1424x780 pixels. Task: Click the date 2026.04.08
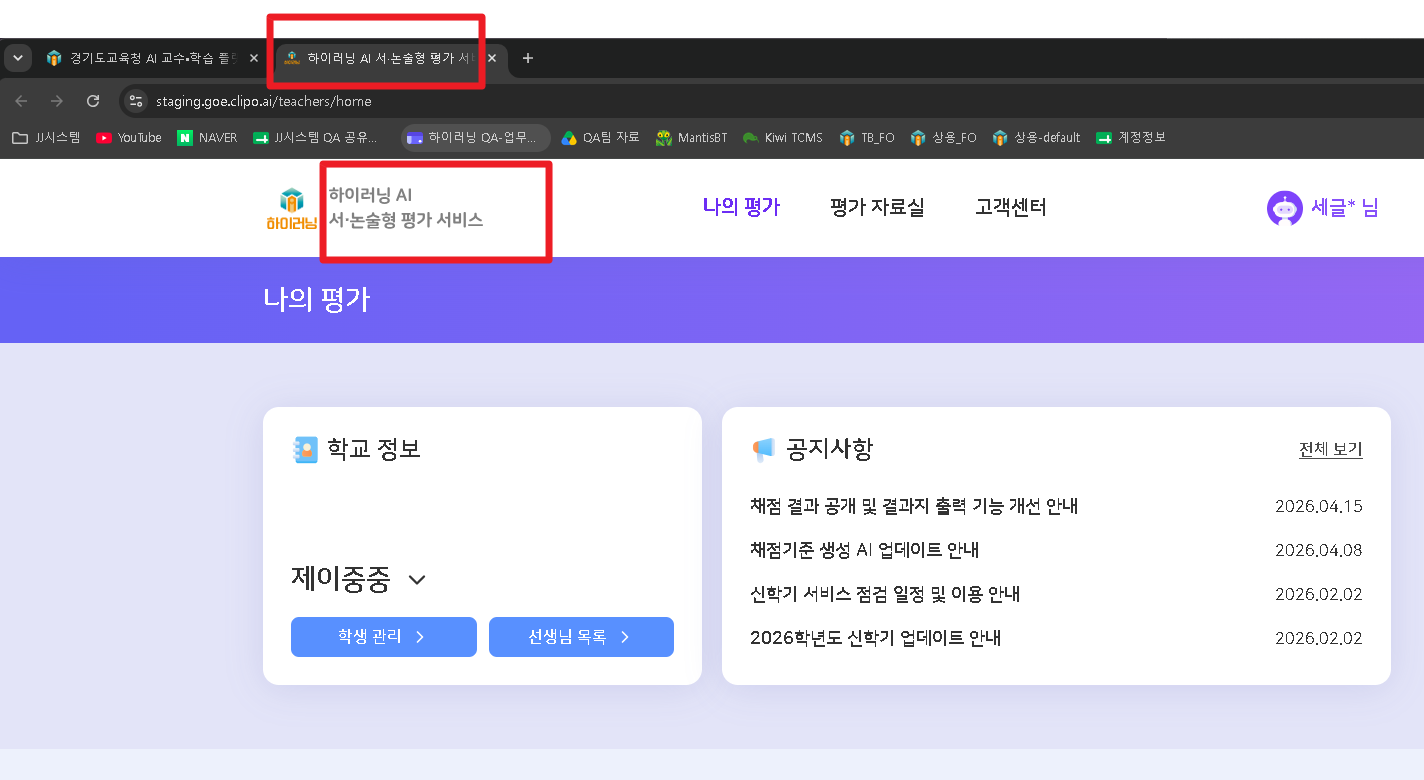pos(1318,550)
